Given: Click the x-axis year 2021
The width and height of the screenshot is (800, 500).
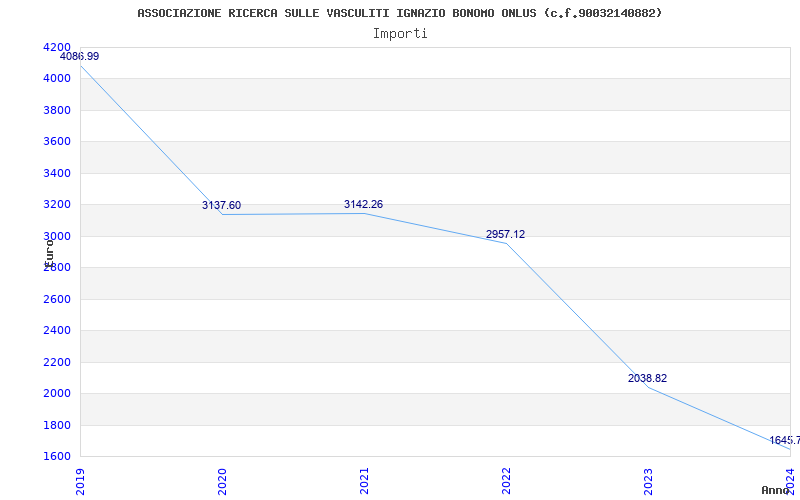Looking at the screenshot, I should point(364,482).
